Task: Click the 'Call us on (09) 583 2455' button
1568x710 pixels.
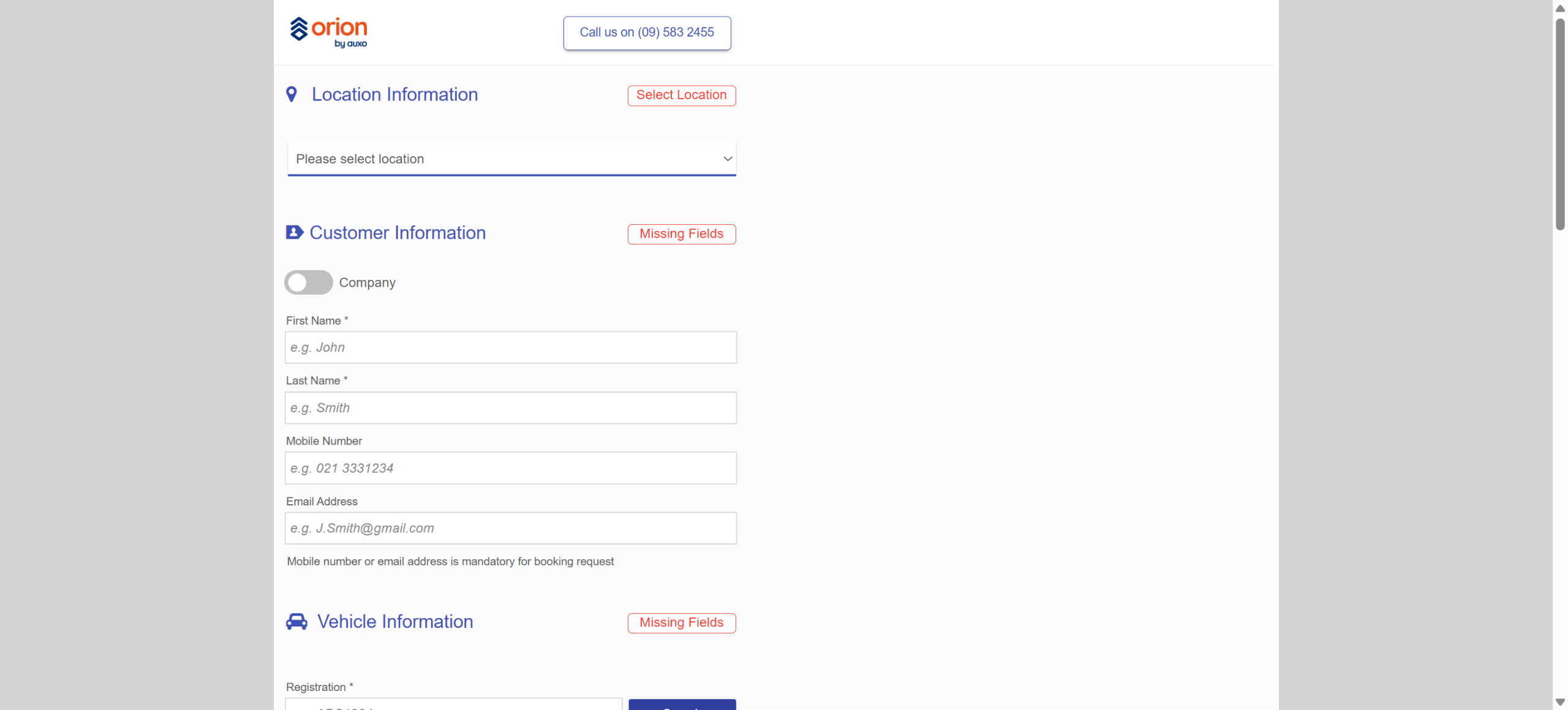Action: click(646, 32)
